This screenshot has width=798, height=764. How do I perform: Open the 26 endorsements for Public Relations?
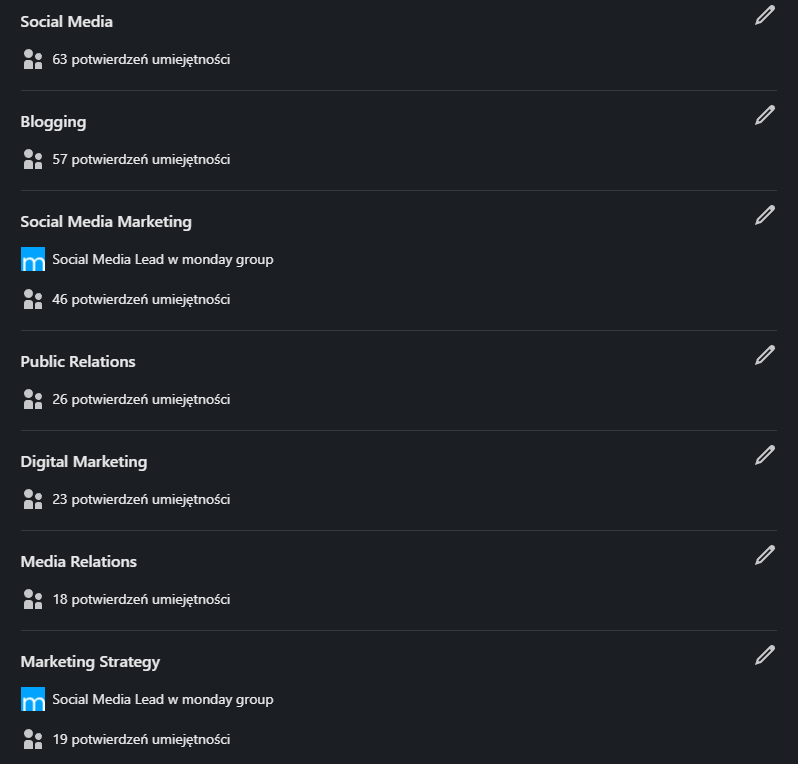tap(141, 399)
